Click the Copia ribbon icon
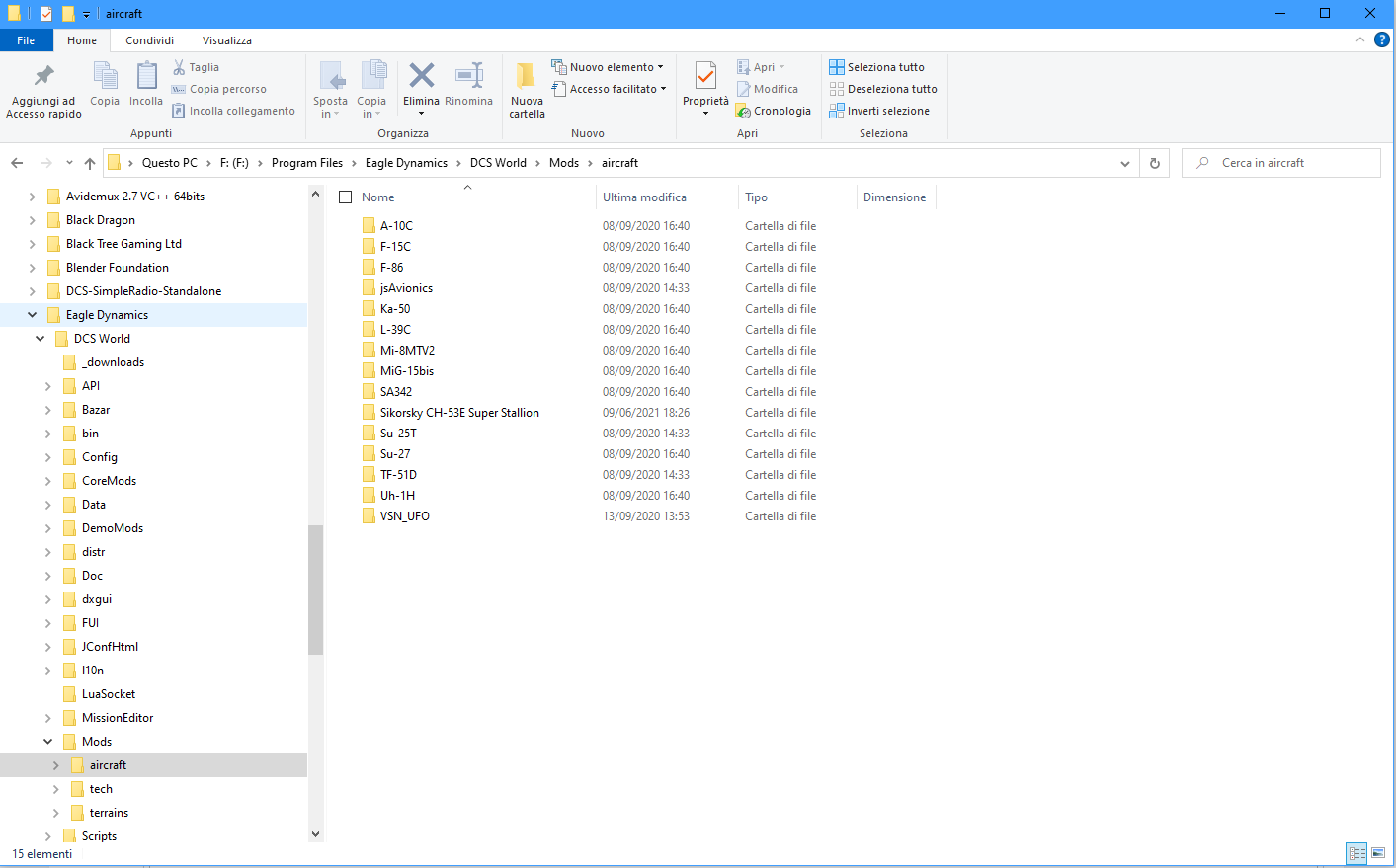The image size is (1396, 868). coord(105,76)
